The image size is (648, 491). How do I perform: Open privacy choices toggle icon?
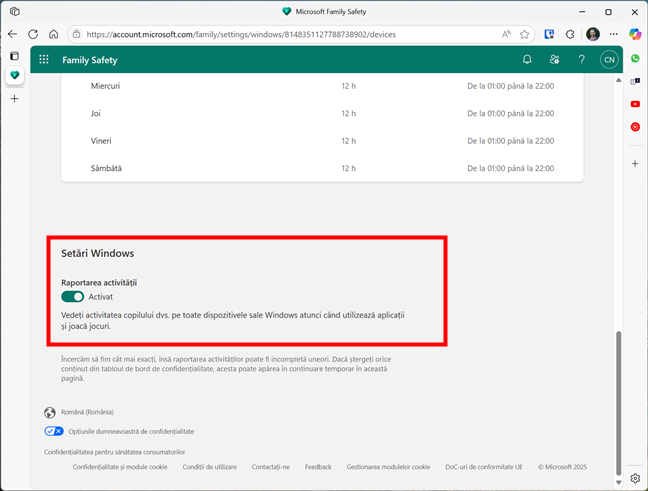[x=54, y=431]
